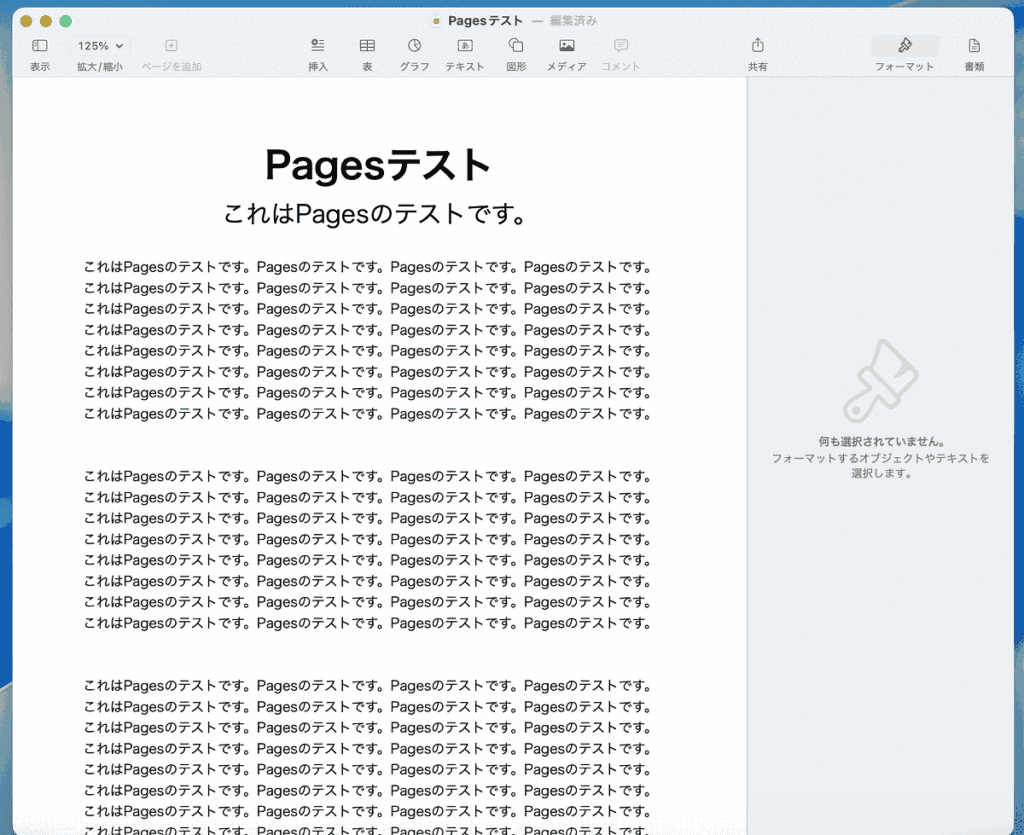Toggle the Document (書類) inspector
Screen dimensions: 1024x835
tap(974, 45)
